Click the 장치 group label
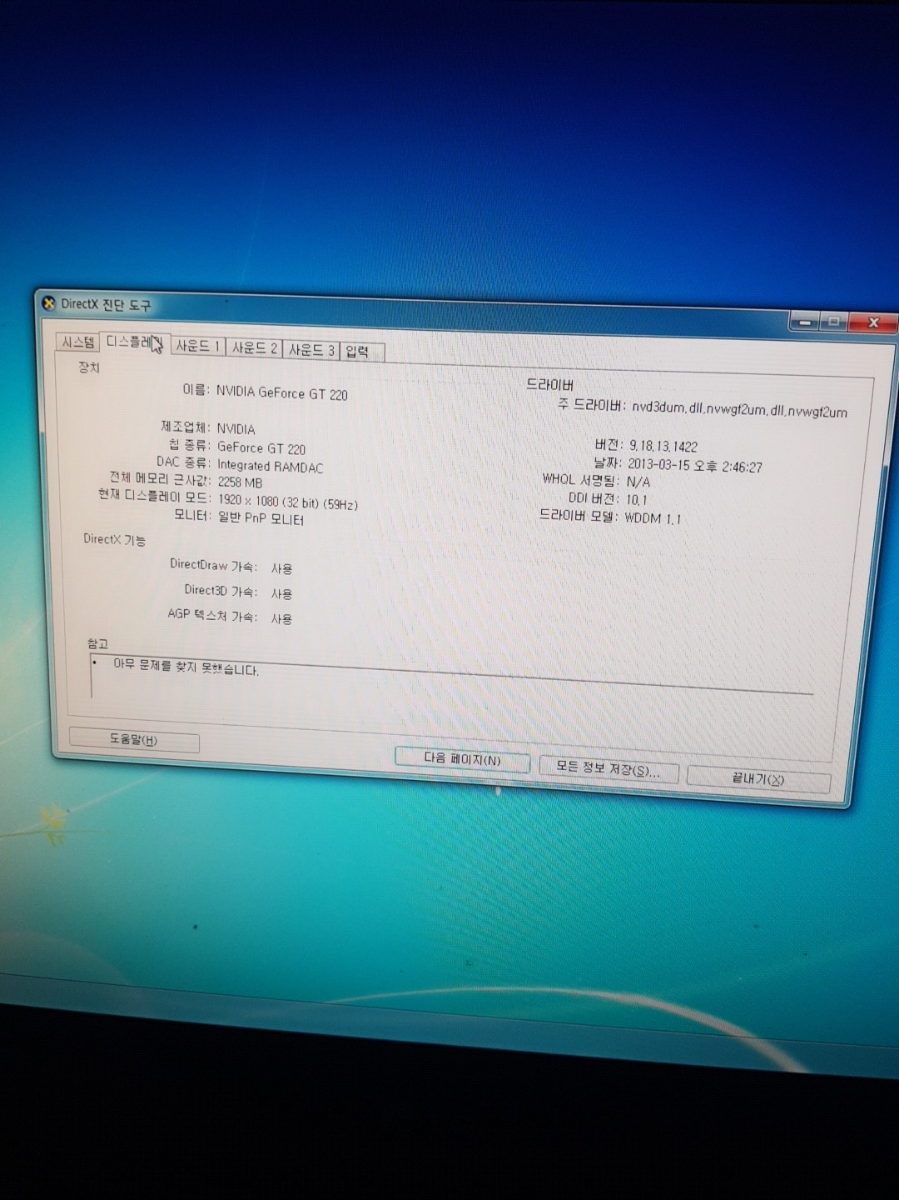The image size is (899, 1200). (x=89, y=367)
